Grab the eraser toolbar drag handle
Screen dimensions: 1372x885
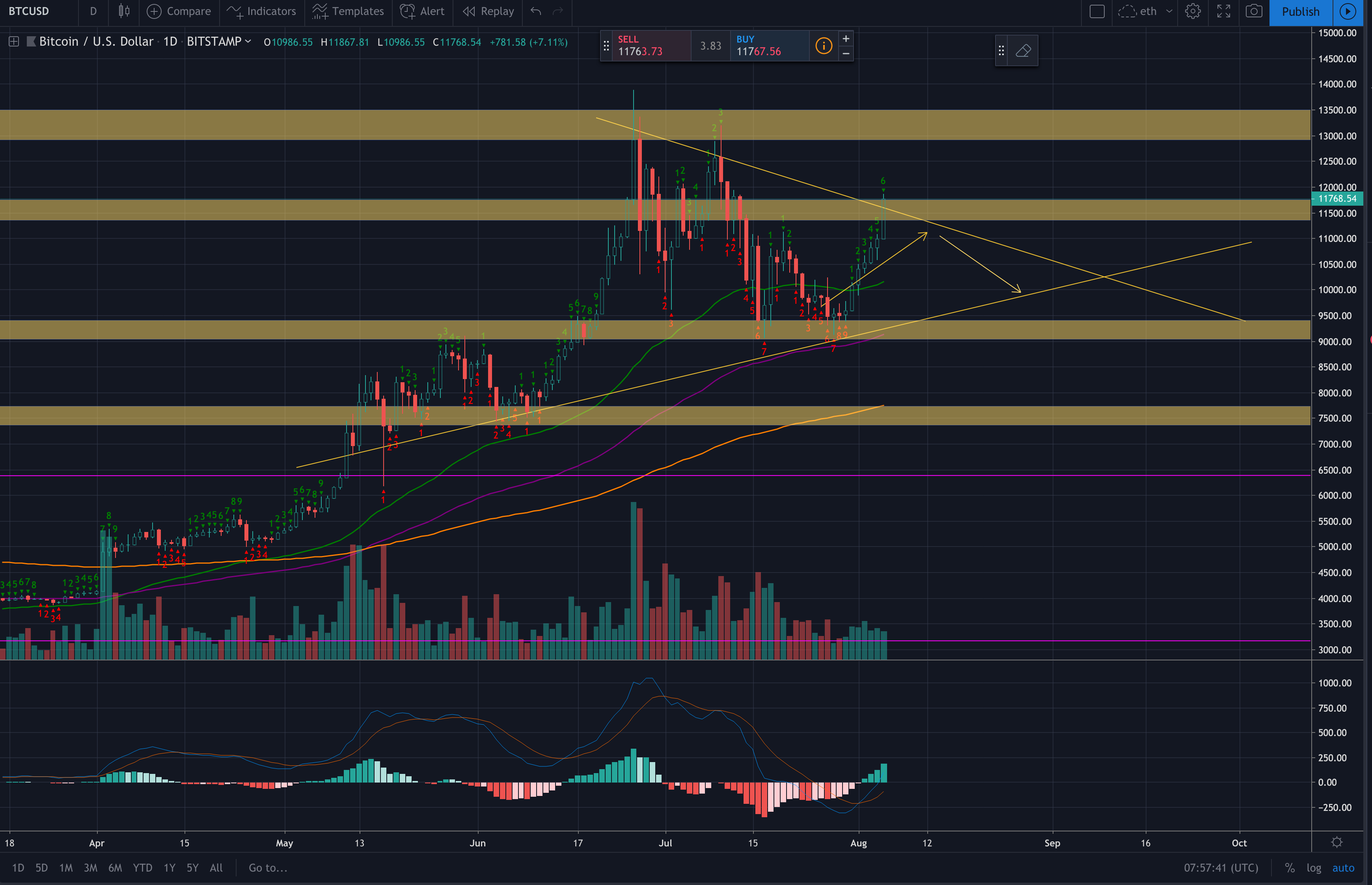click(x=1001, y=50)
